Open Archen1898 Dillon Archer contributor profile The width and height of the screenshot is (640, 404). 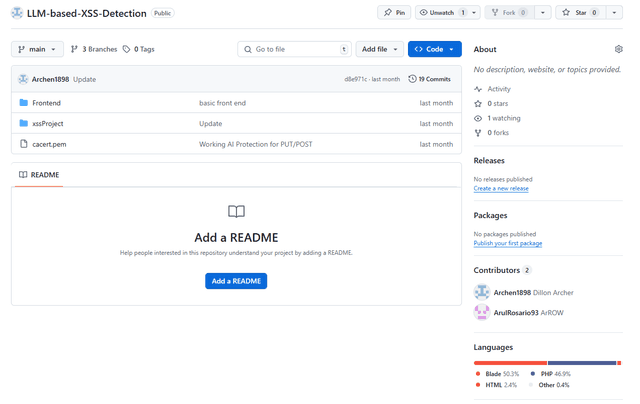[533, 292]
